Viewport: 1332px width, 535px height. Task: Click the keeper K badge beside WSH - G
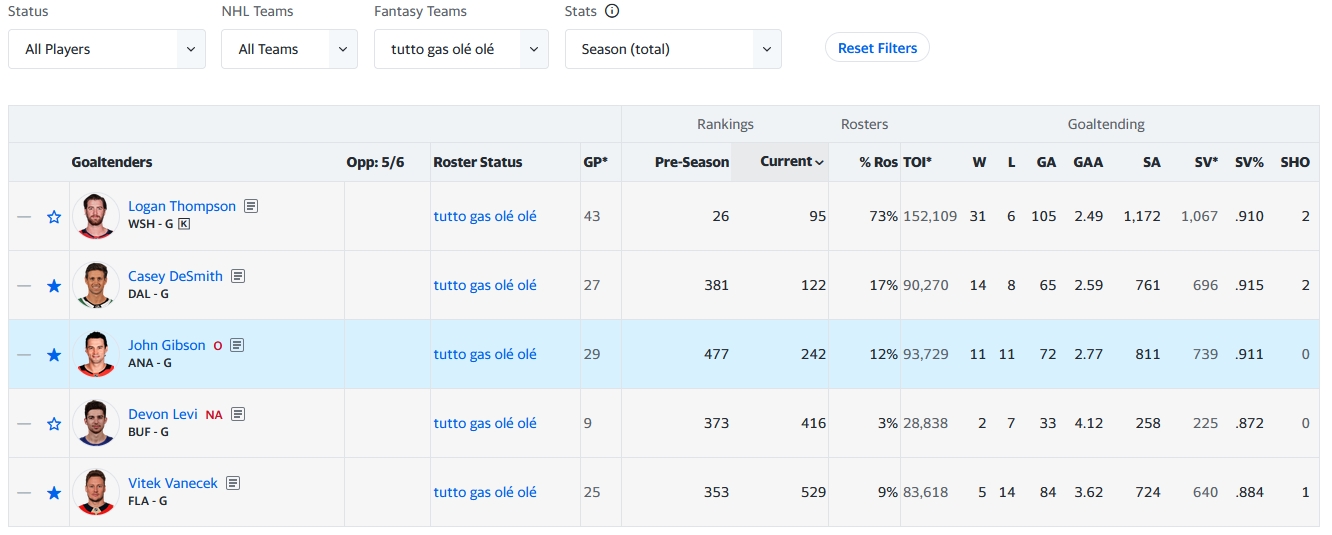[x=184, y=224]
